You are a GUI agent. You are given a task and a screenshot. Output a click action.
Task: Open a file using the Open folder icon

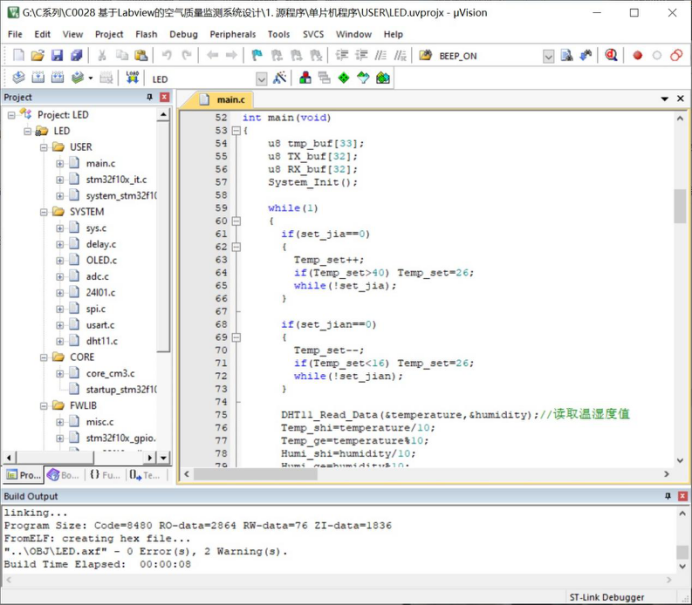click(x=38, y=55)
